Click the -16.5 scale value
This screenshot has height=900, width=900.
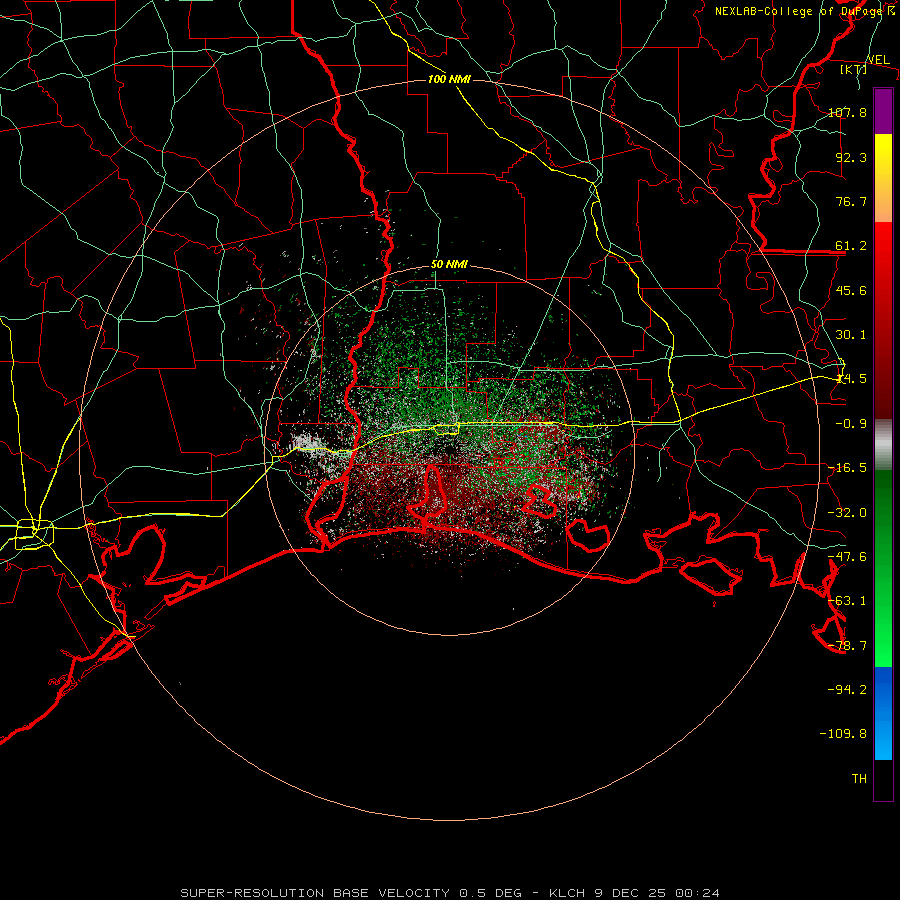click(x=847, y=468)
